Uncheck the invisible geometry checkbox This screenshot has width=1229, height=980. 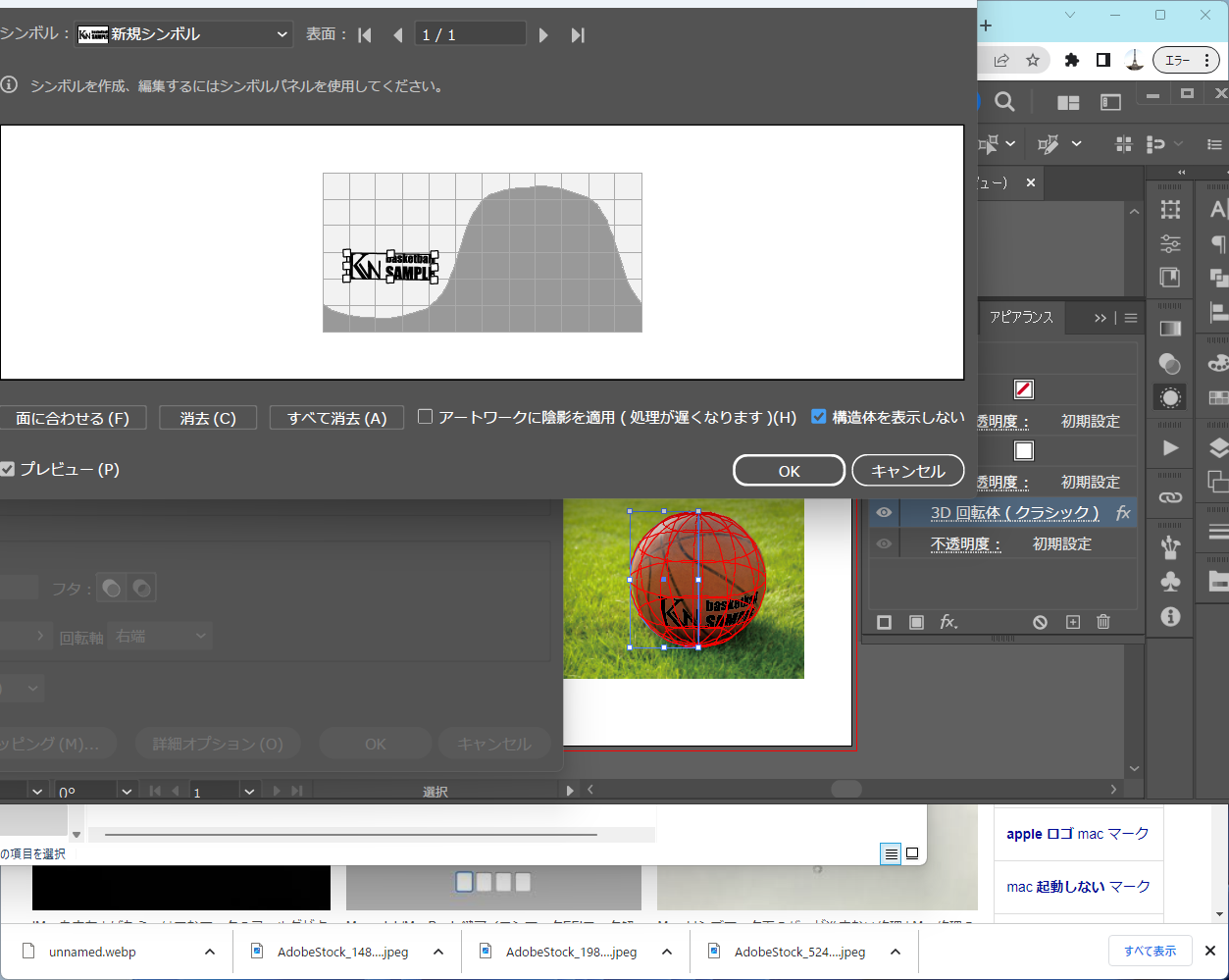click(819, 417)
